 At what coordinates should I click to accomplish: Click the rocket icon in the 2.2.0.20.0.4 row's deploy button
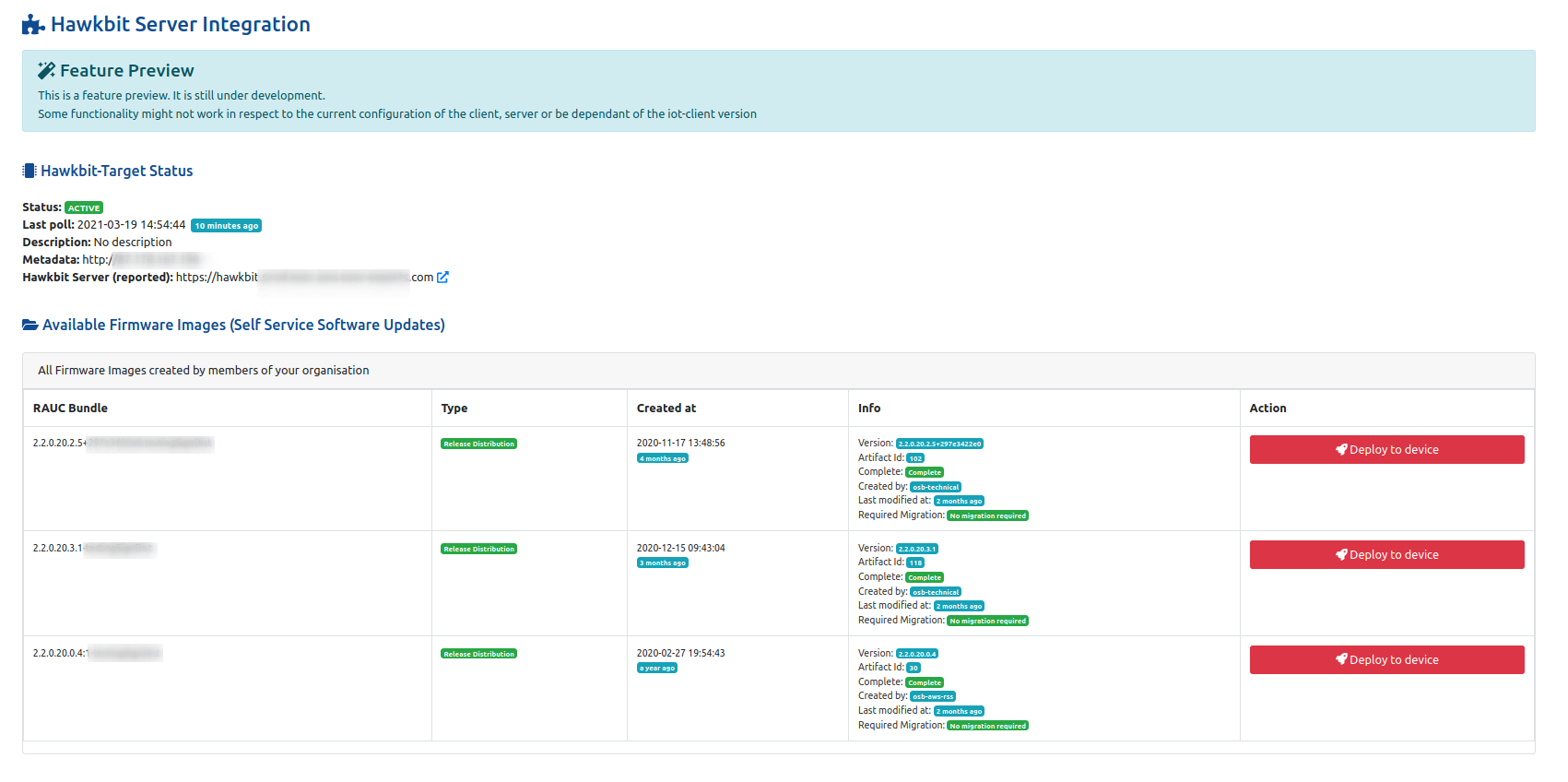1341,660
